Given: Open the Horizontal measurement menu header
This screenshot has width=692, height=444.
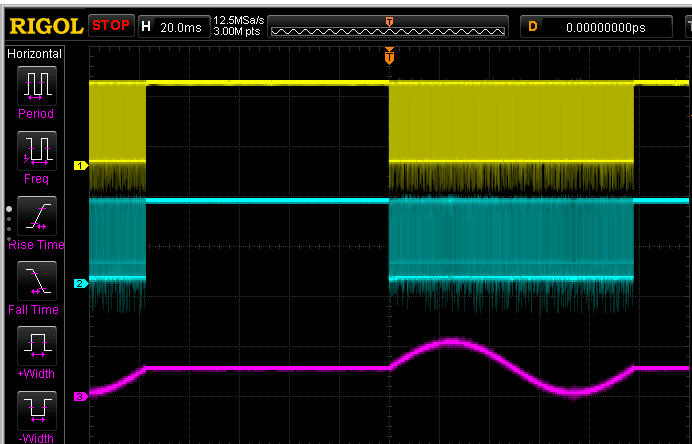Looking at the screenshot, I should [36, 53].
